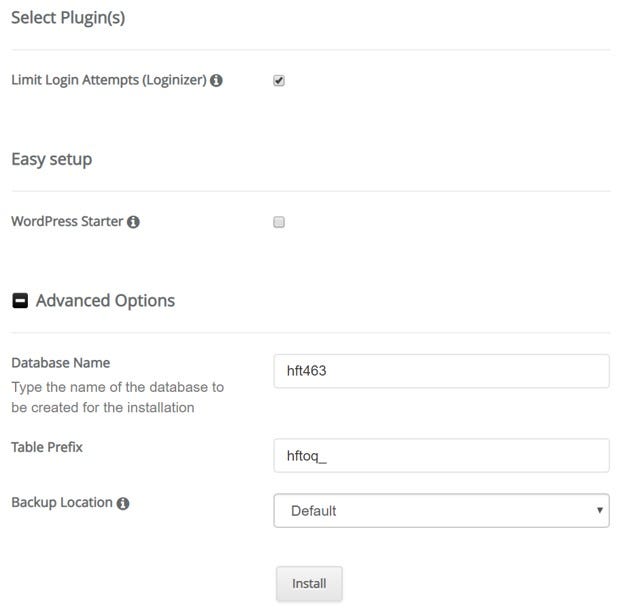Click the WordPress Starter label text
Screen dimensions: 627x613
pyautogui.click(x=67, y=222)
